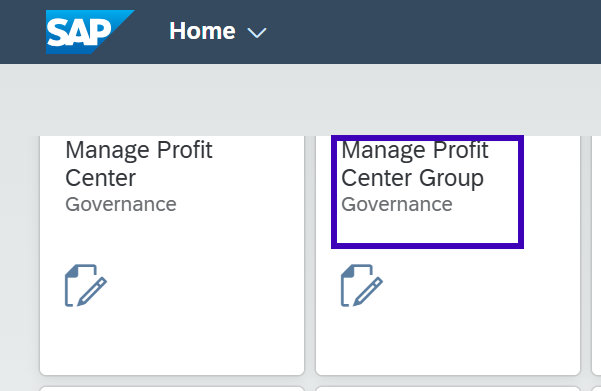Click pencil tip of Manage Profit Center icon

pos(80,303)
